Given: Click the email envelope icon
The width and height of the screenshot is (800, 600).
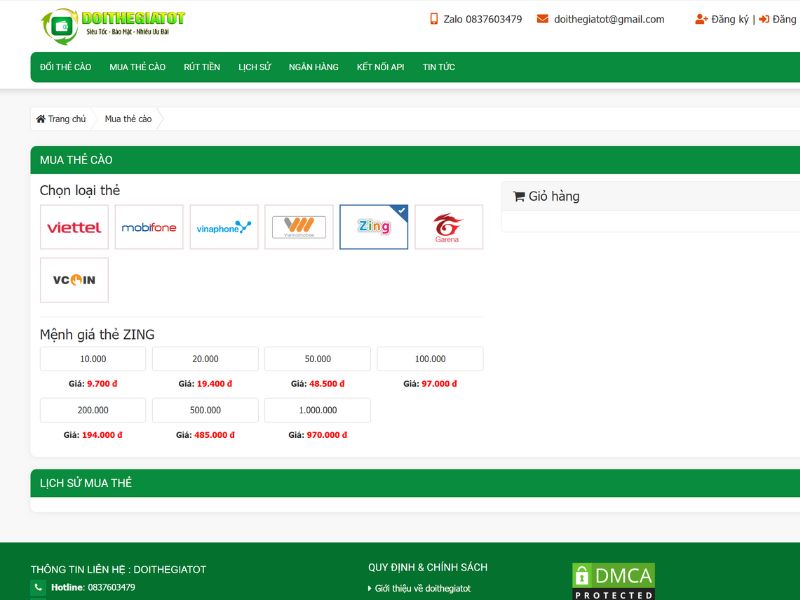Looking at the screenshot, I should tap(542, 19).
